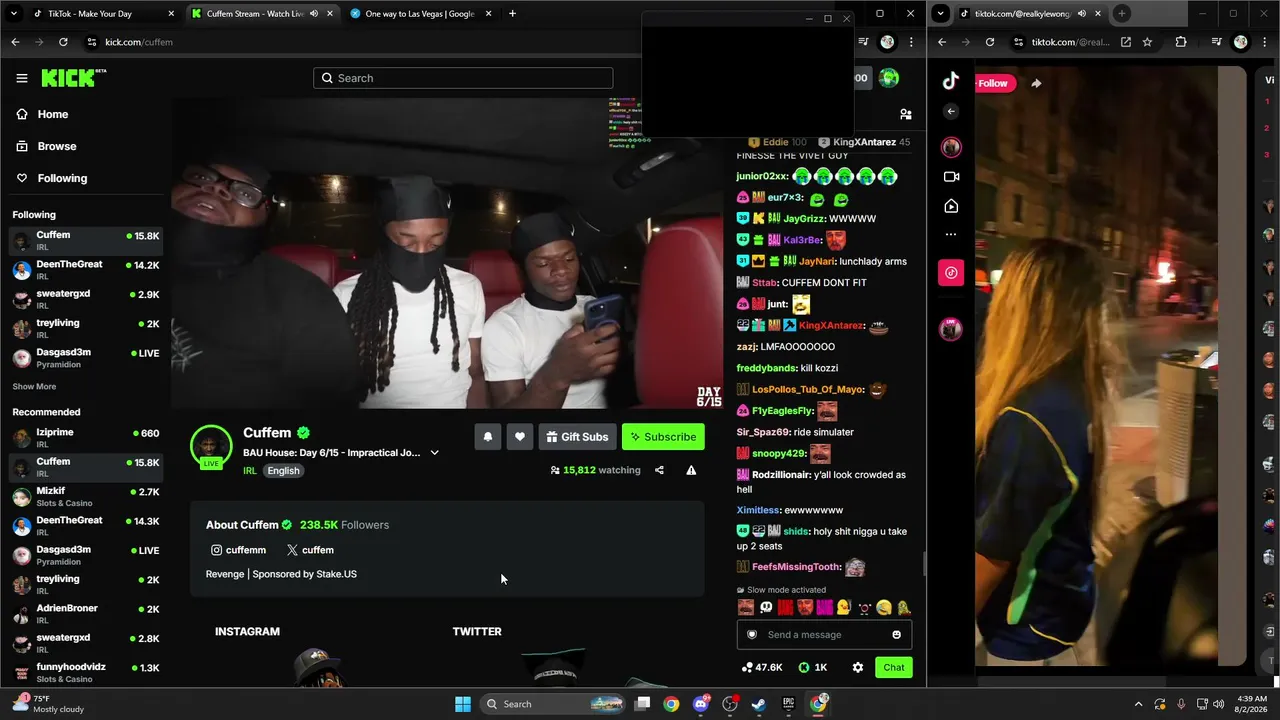1280x720 pixels.
Task: Click the Windows taskbar Search box
Action: pos(553,704)
